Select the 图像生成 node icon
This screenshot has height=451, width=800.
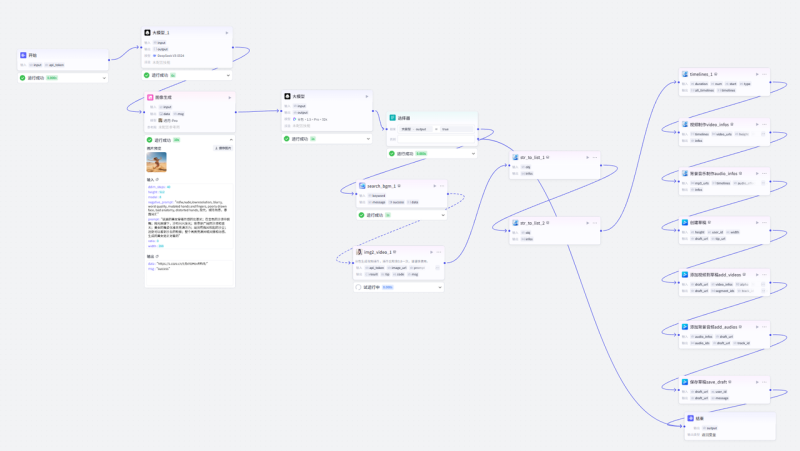coord(151,97)
